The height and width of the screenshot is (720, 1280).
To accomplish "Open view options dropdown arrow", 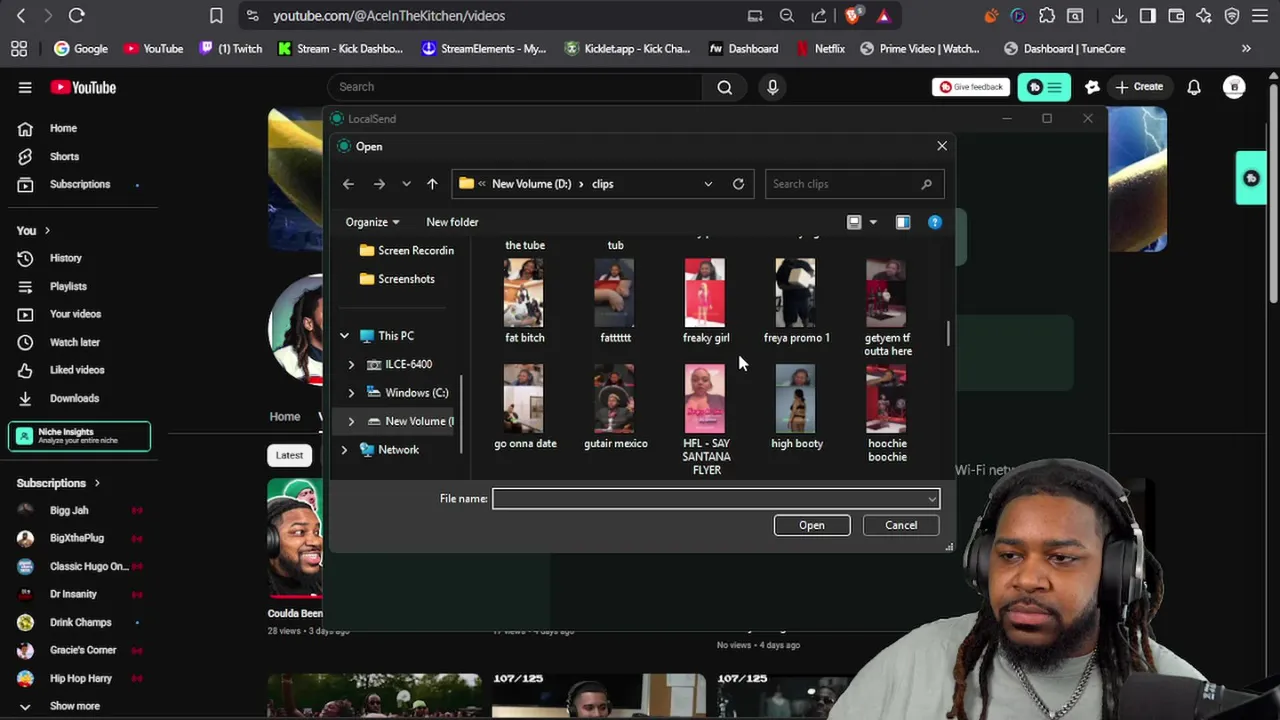I will (x=873, y=222).
